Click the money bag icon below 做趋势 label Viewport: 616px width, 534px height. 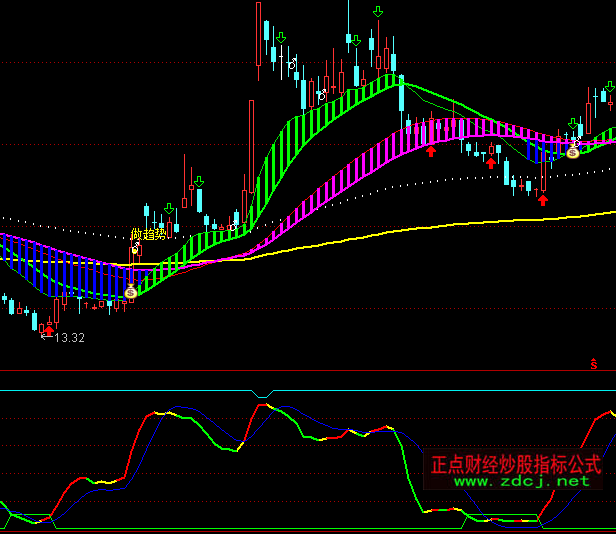tap(130, 292)
